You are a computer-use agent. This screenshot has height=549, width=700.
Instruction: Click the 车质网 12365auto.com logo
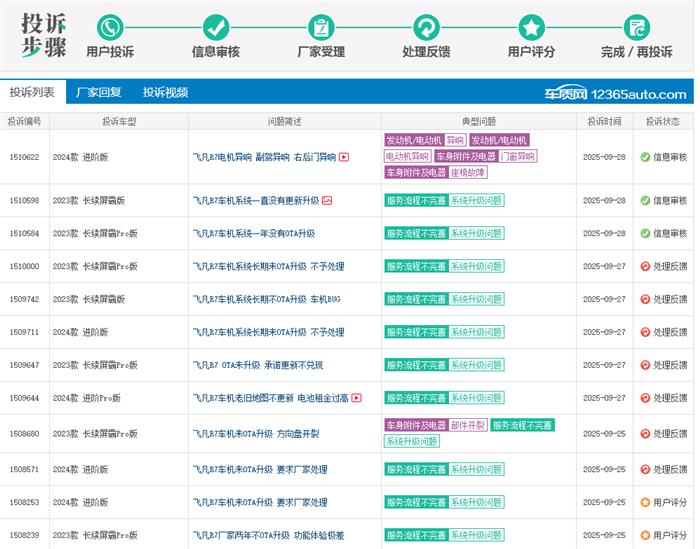615,94
